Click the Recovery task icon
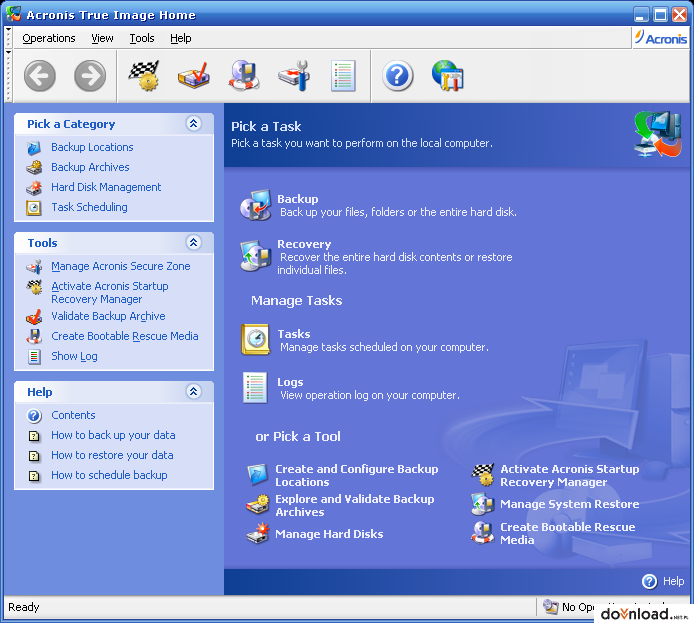Screen dimensions: 694x623 pyautogui.click(x=255, y=255)
